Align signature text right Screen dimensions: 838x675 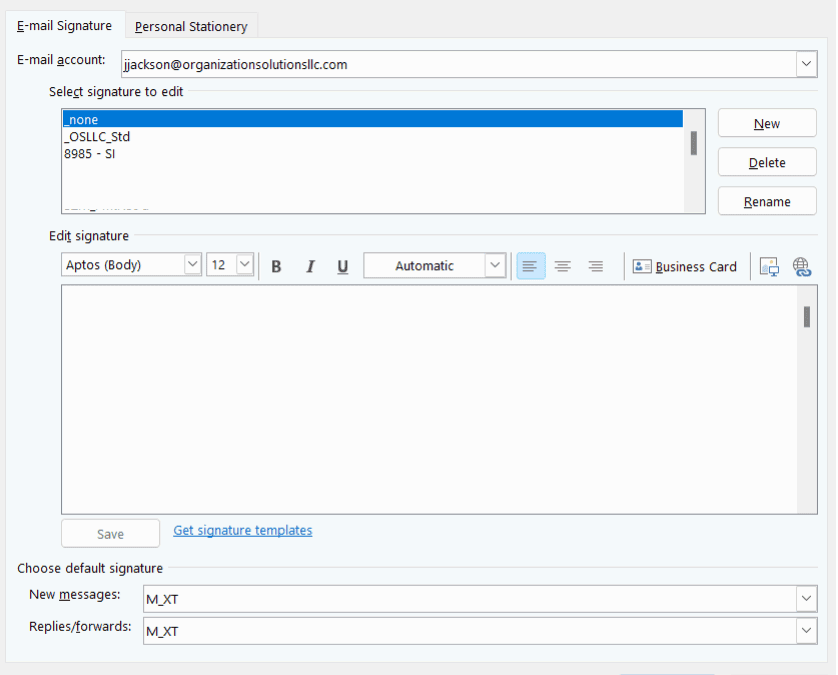coord(596,266)
